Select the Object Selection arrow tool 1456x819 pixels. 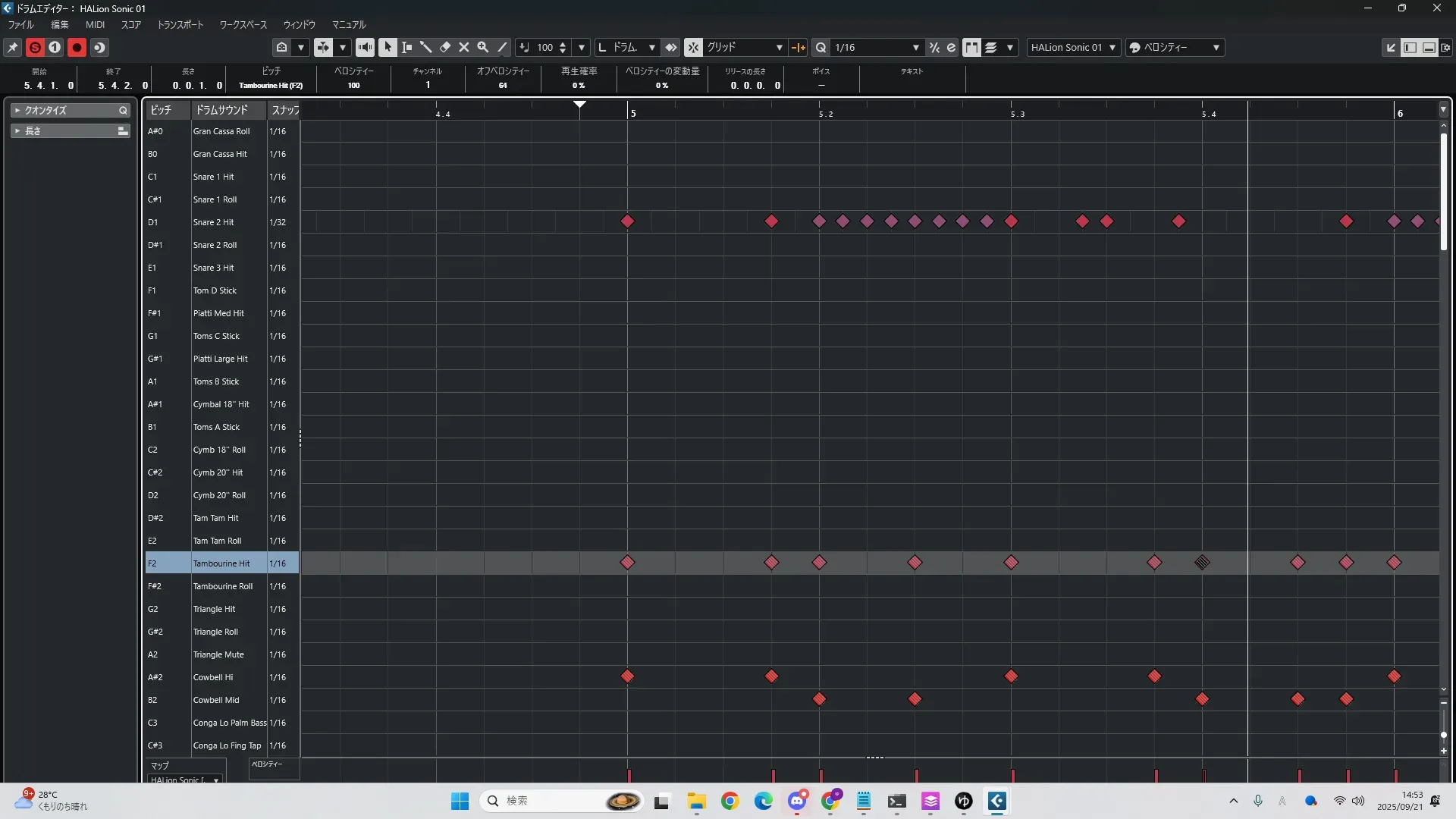pos(388,47)
